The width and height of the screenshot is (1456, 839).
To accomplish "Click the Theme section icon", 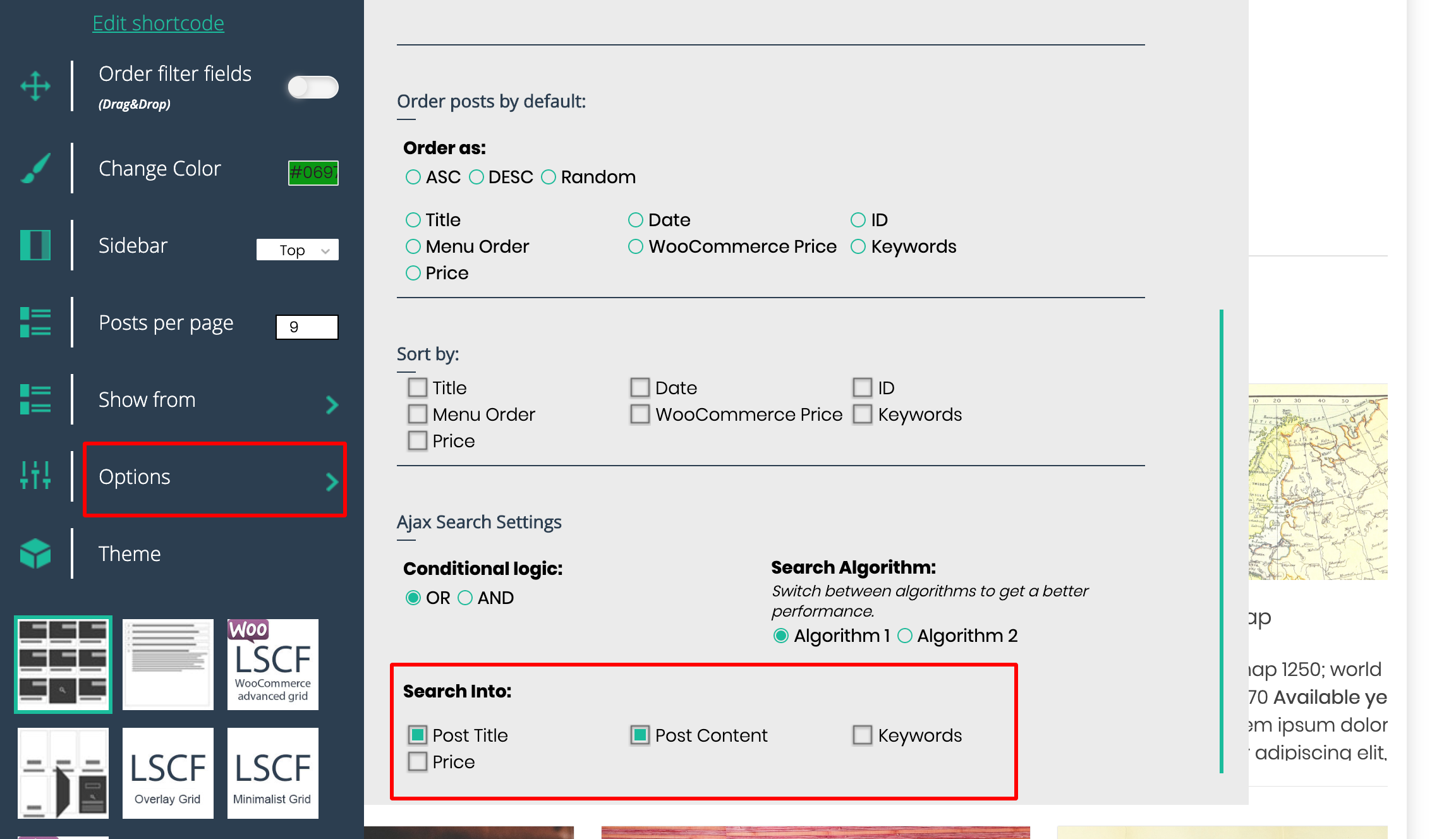I will [36, 552].
